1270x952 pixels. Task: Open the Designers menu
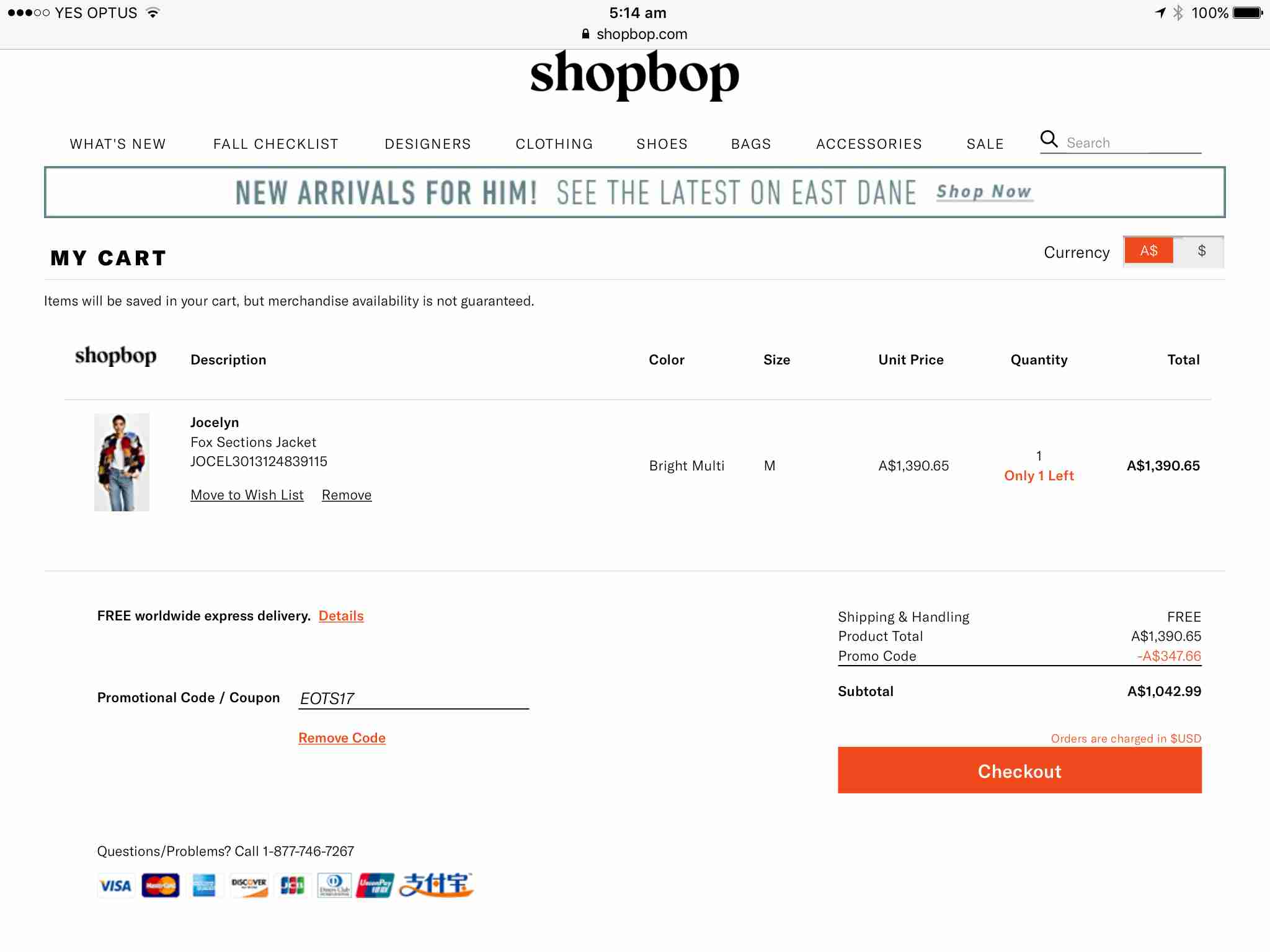pos(428,144)
